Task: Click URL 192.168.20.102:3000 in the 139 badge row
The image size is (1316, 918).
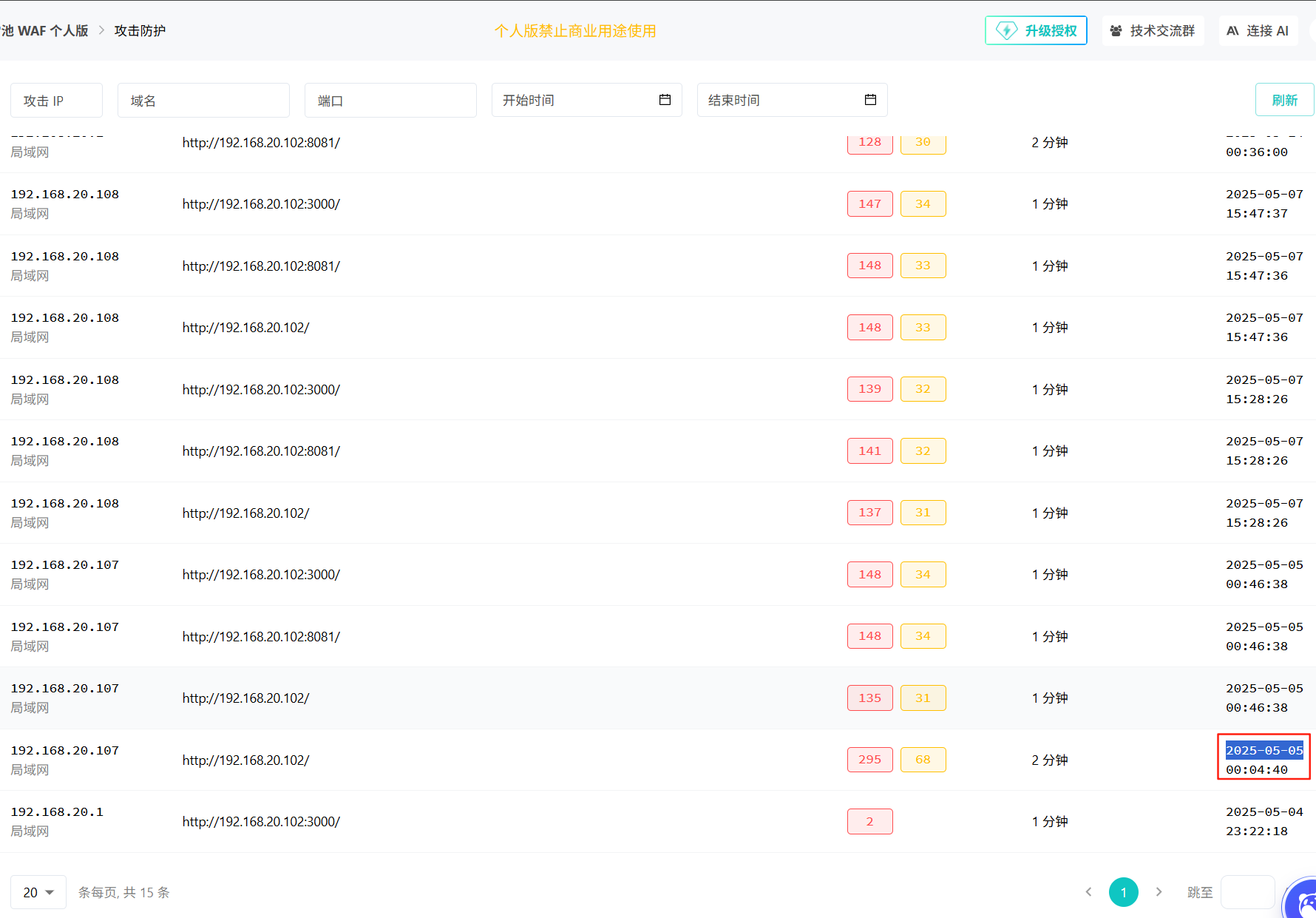Action: pyautogui.click(x=261, y=389)
